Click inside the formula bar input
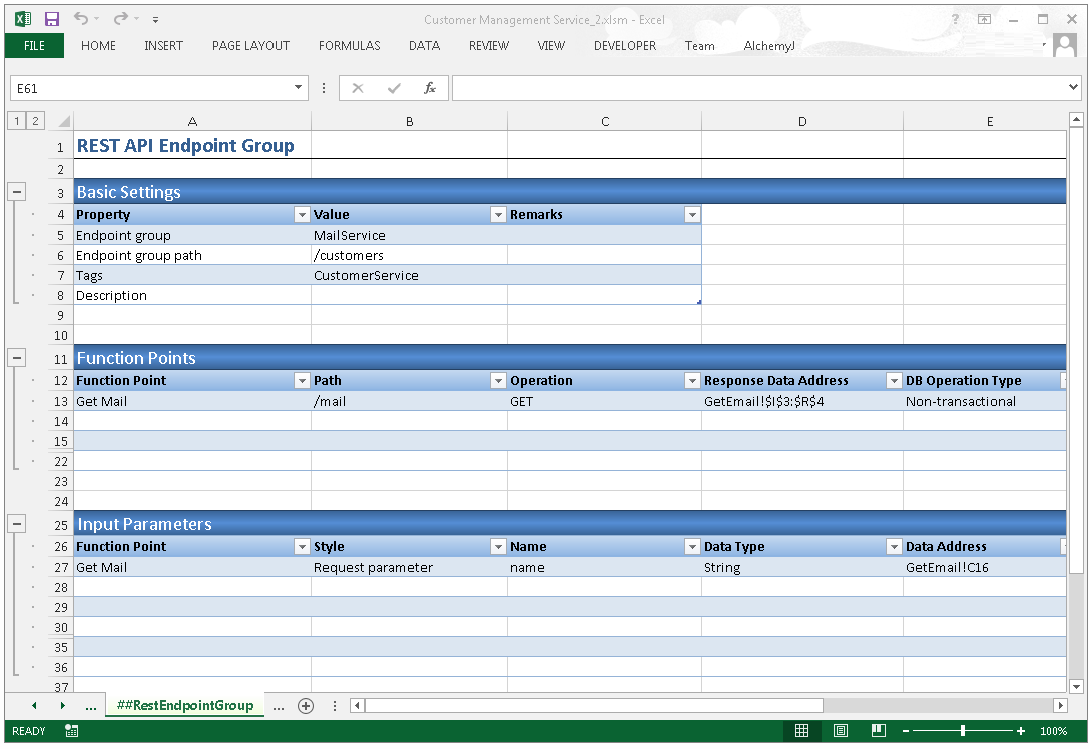The width and height of the screenshot is (1089, 749). (x=759, y=88)
